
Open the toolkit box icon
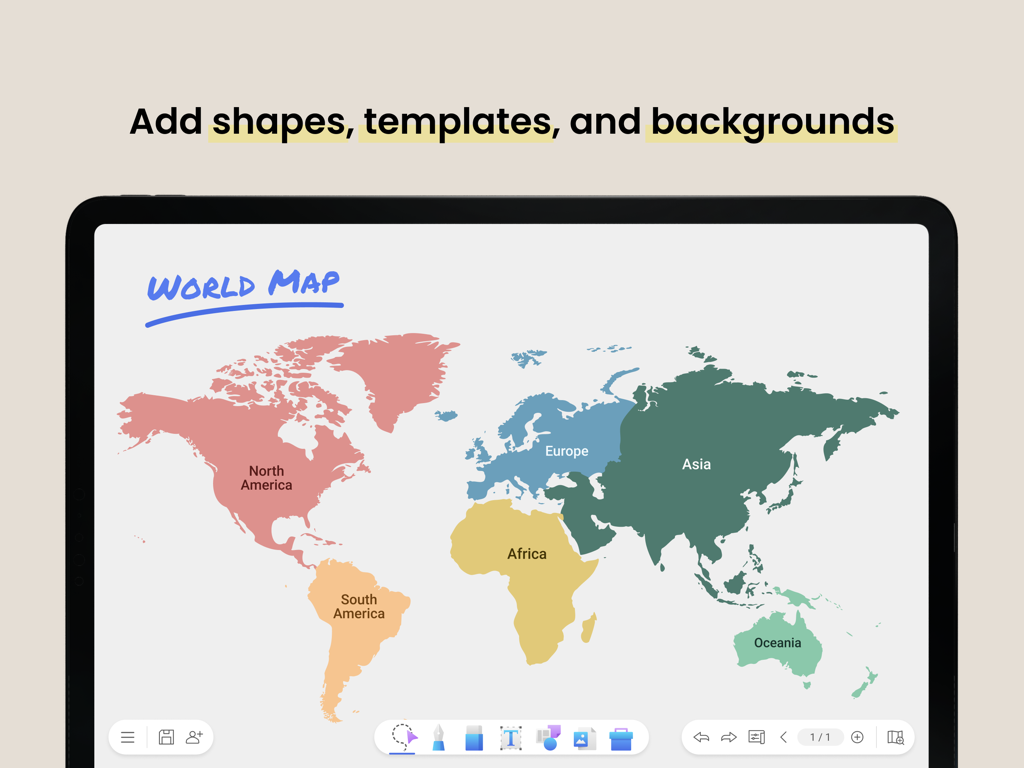click(x=620, y=737)
